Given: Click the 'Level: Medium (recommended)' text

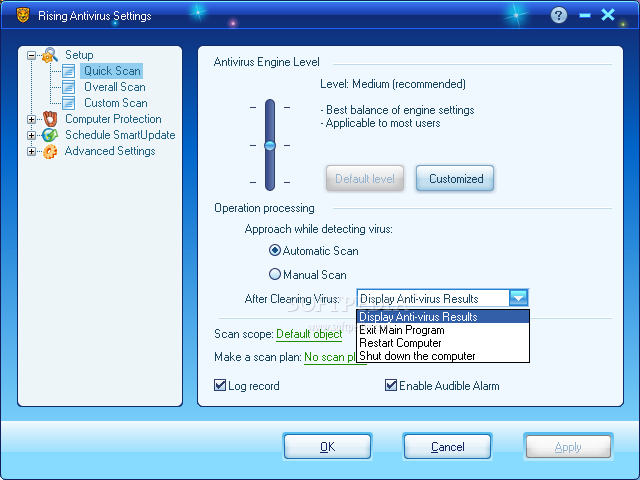Looking at the screenshot, I should 393,84.
